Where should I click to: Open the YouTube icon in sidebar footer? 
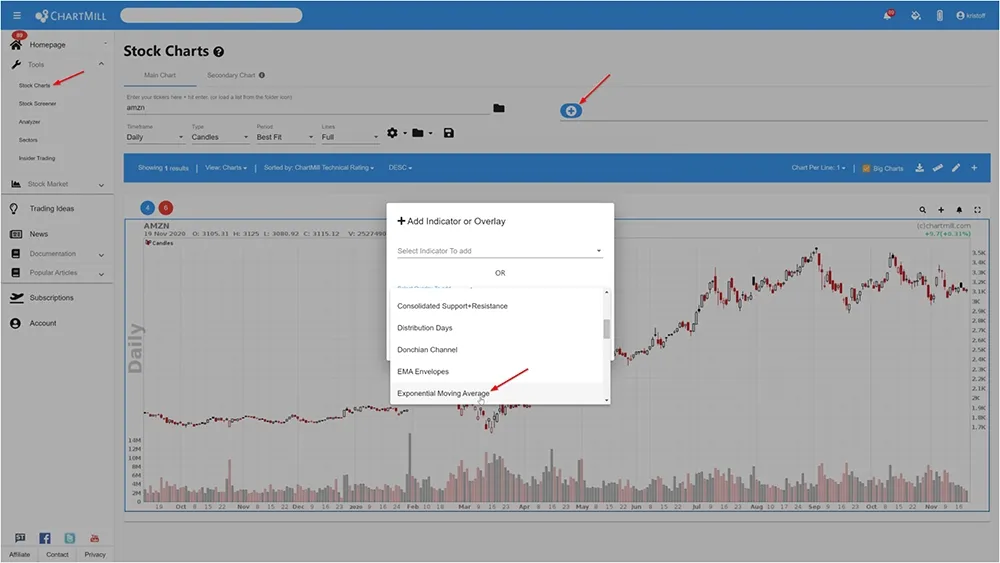point(94,538)
